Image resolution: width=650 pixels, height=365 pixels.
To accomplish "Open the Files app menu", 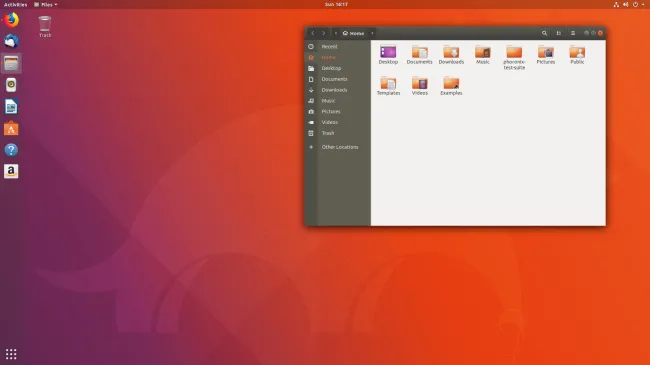I will point(46,5).
